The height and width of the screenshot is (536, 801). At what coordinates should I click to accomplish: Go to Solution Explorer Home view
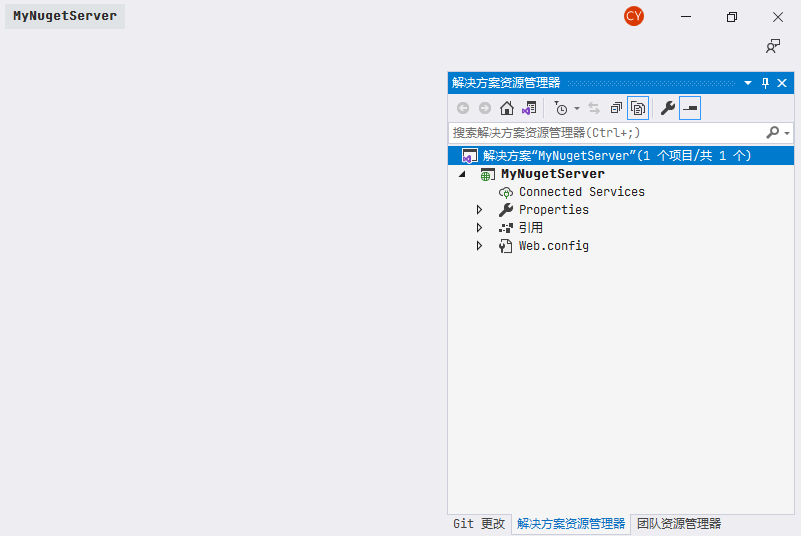pyautogui.click(x=507, y=108)
